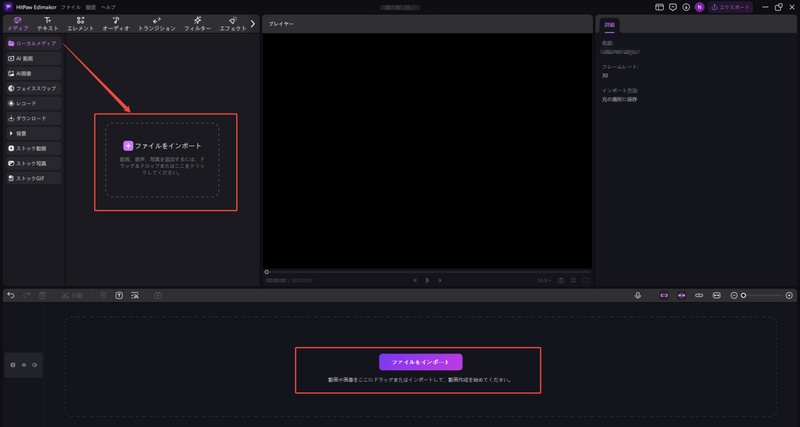Screen dimensions: 800x427
Task: Switch to the オーディオ tab
Action: 116,24
